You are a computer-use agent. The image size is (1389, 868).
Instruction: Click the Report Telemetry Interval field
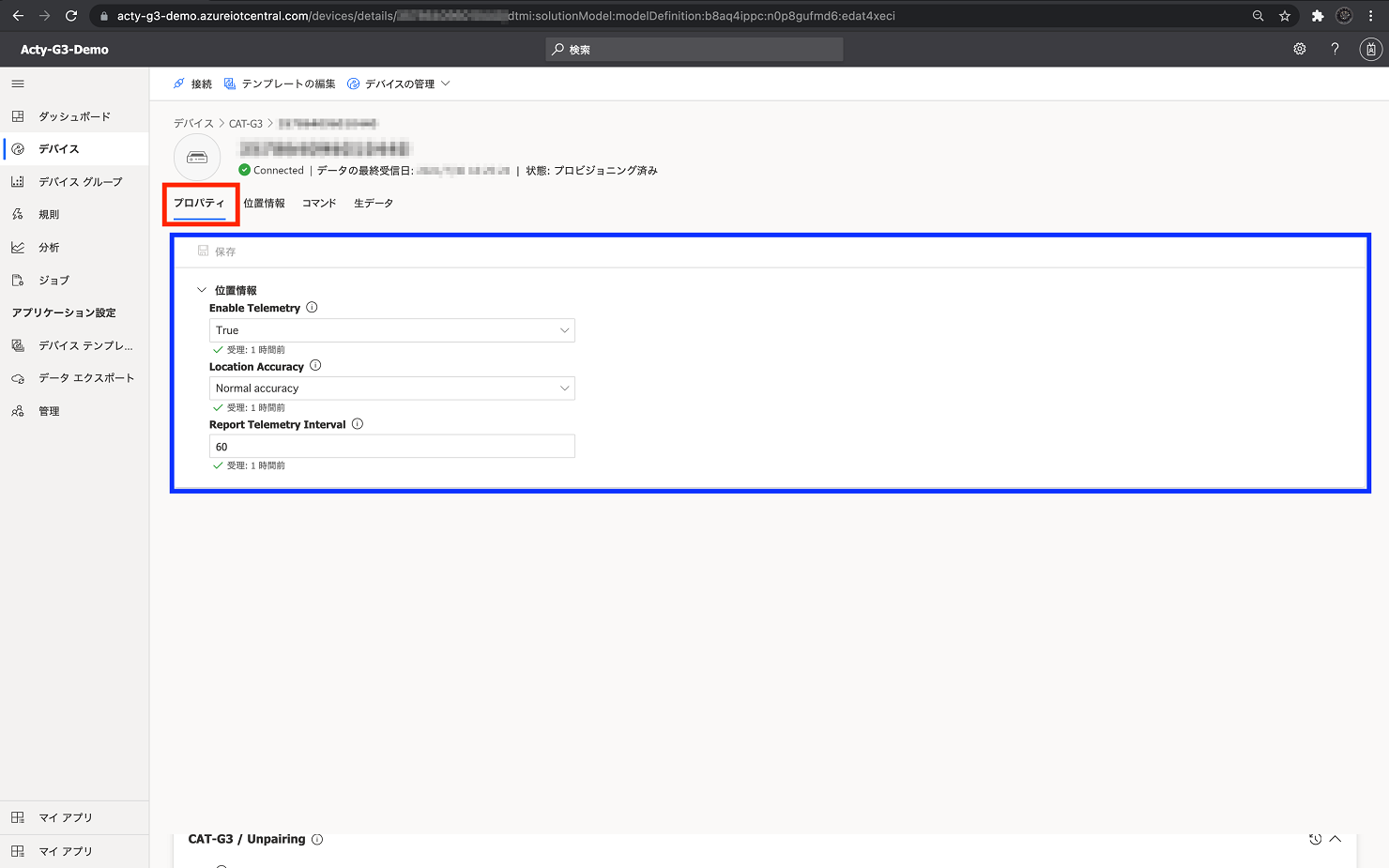391,447
